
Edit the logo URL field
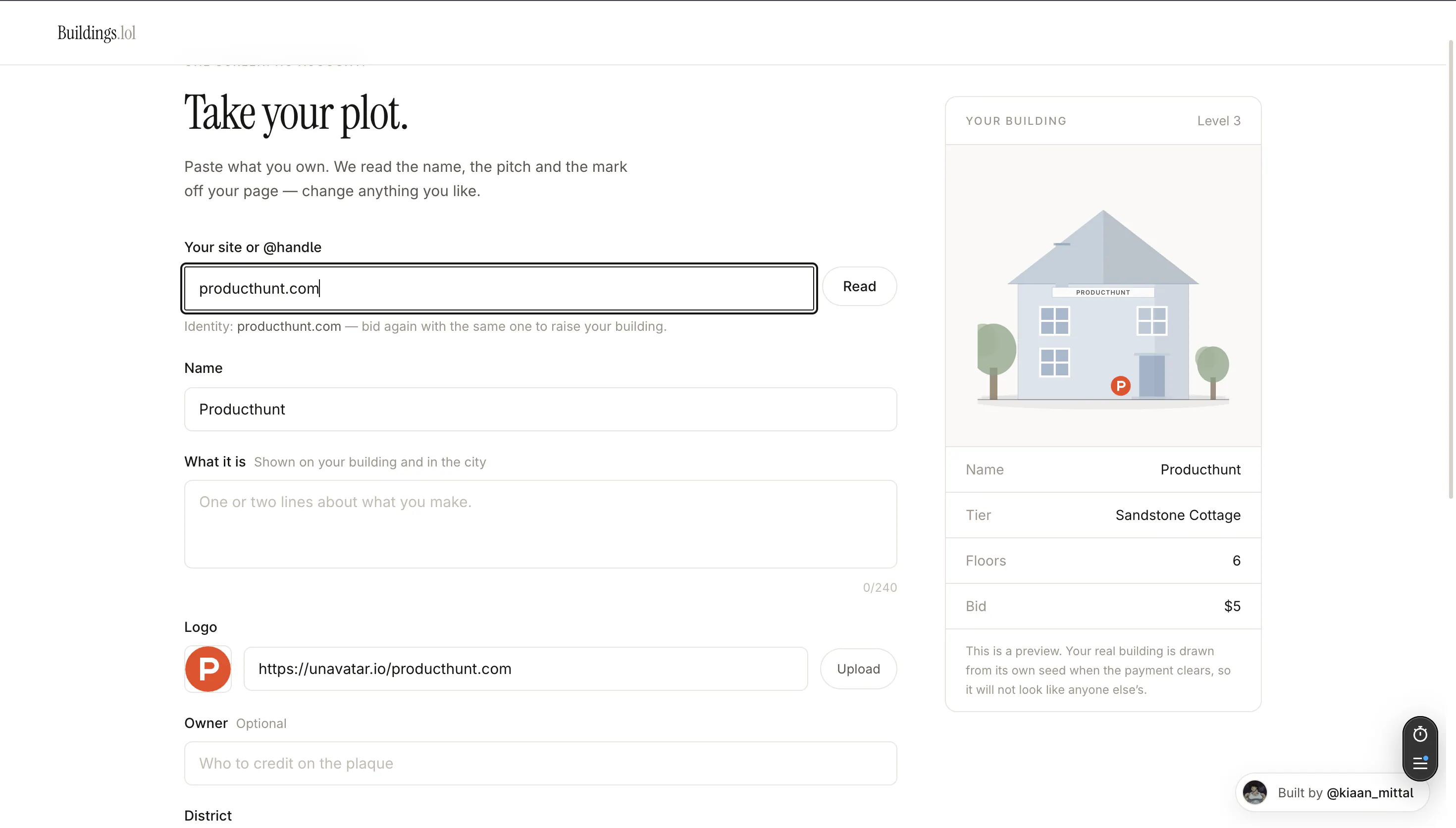[x=525, y=669]
